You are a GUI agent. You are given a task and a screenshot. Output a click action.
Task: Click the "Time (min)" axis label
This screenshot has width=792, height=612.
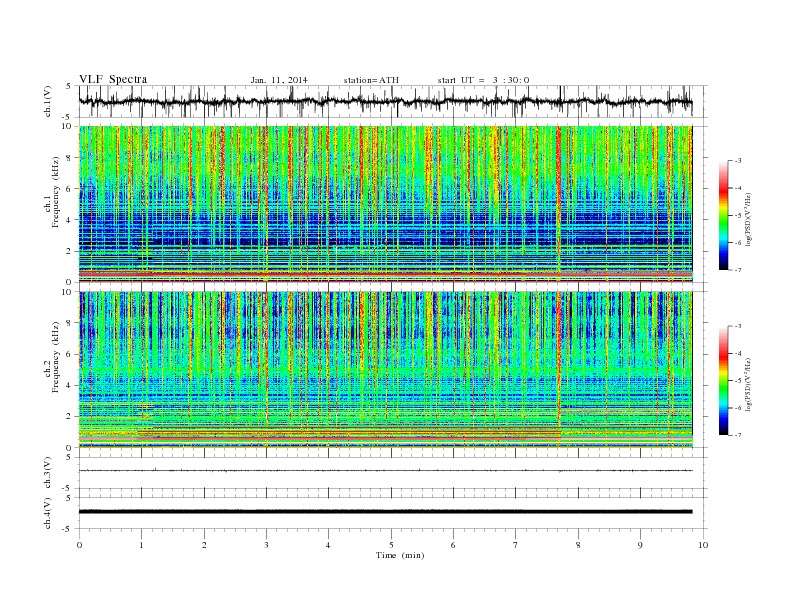coord(400,555)
